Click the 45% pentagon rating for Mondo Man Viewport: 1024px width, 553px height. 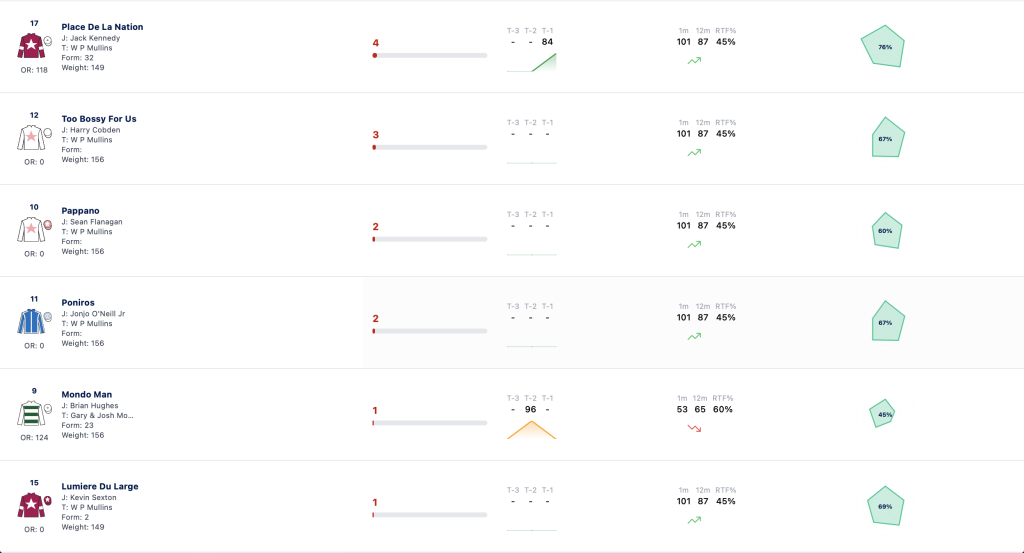click(882, 414)
